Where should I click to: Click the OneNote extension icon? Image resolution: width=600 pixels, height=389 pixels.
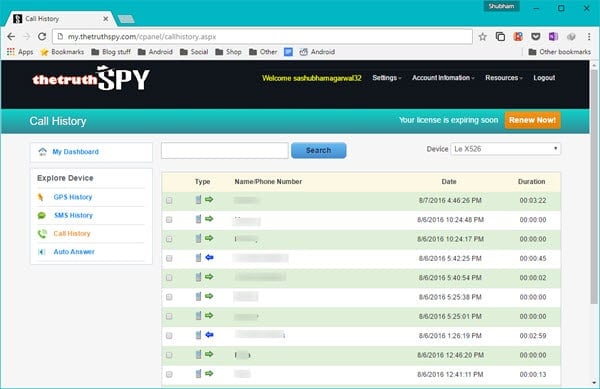pos(553,37)
